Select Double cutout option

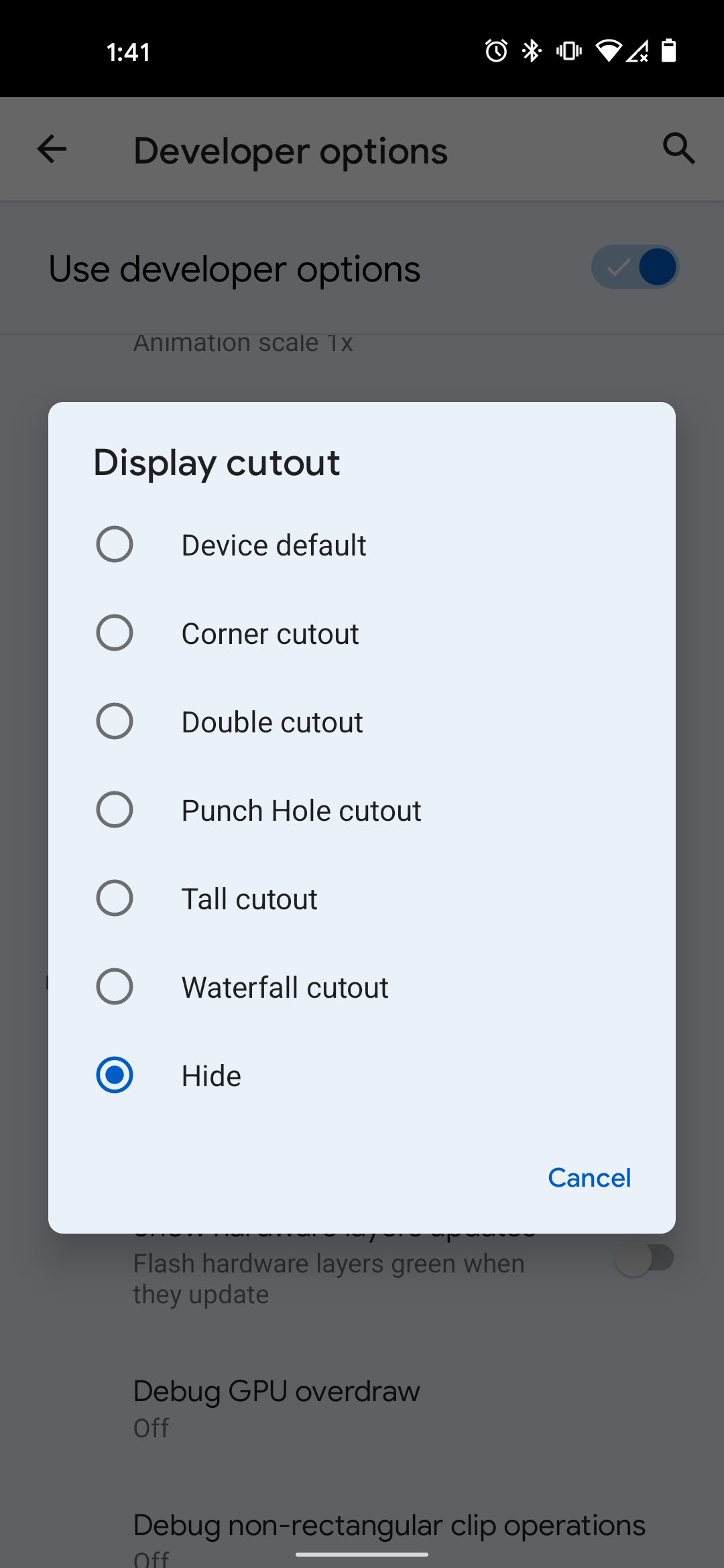115,721
